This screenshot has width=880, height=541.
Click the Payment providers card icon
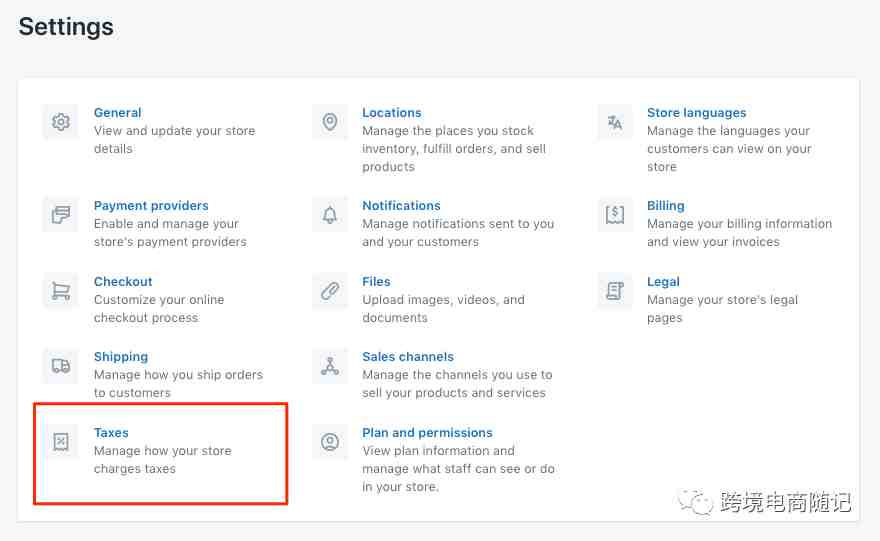point(61,214)
